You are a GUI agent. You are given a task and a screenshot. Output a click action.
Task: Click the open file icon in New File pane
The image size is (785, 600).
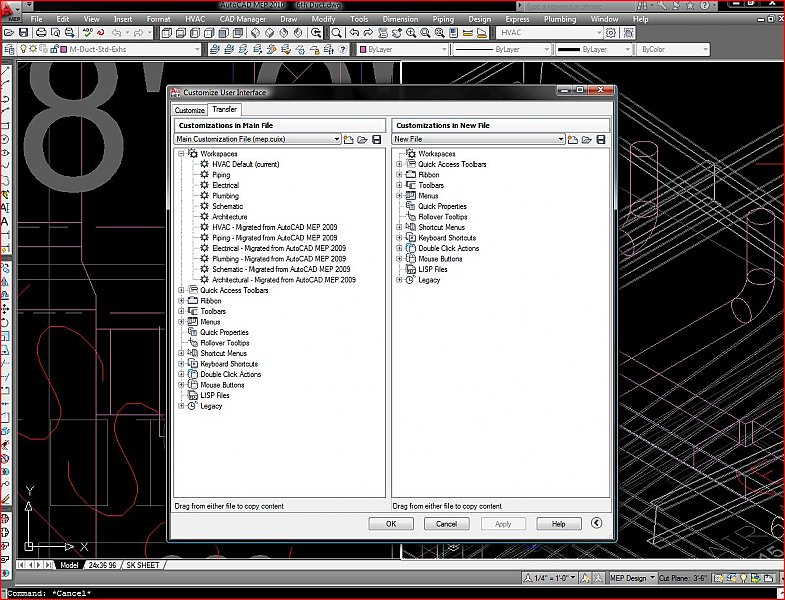(587, 139)
